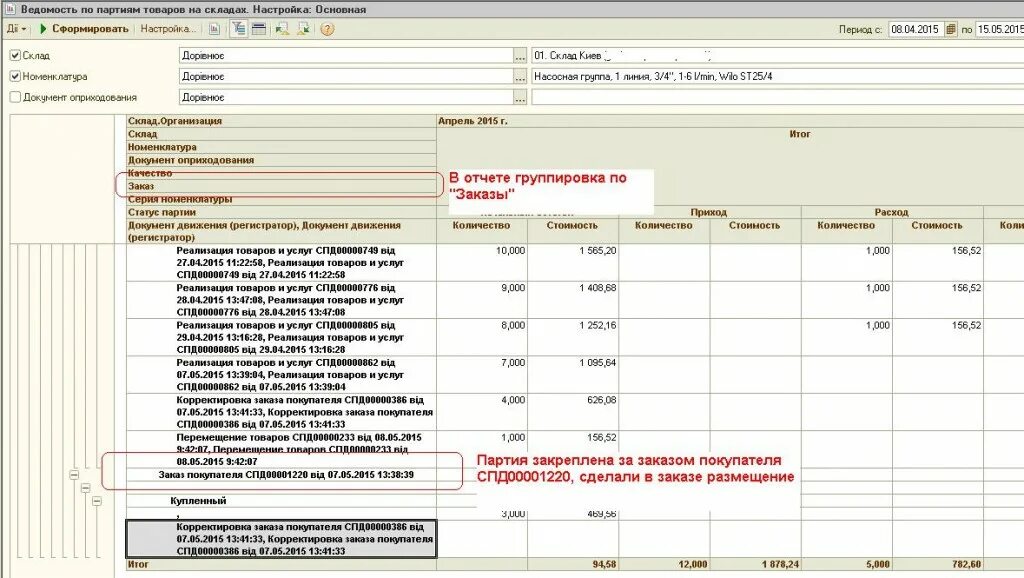Click the Приход column header
This screenshot has height=578, width=1024.
point(709,212)
